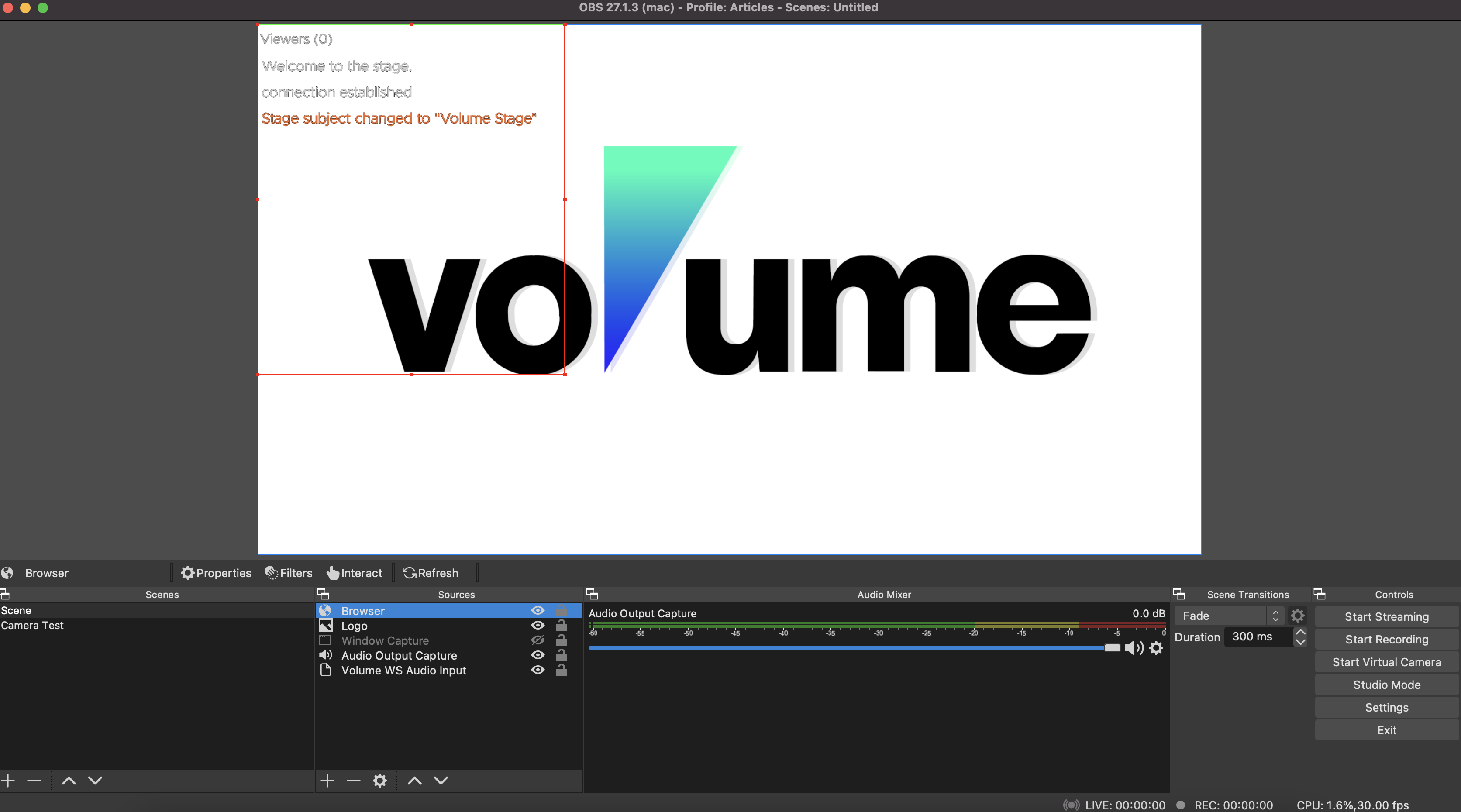
Task: Click the Volume WS Audio Input file icon
Action: [326, 670]
